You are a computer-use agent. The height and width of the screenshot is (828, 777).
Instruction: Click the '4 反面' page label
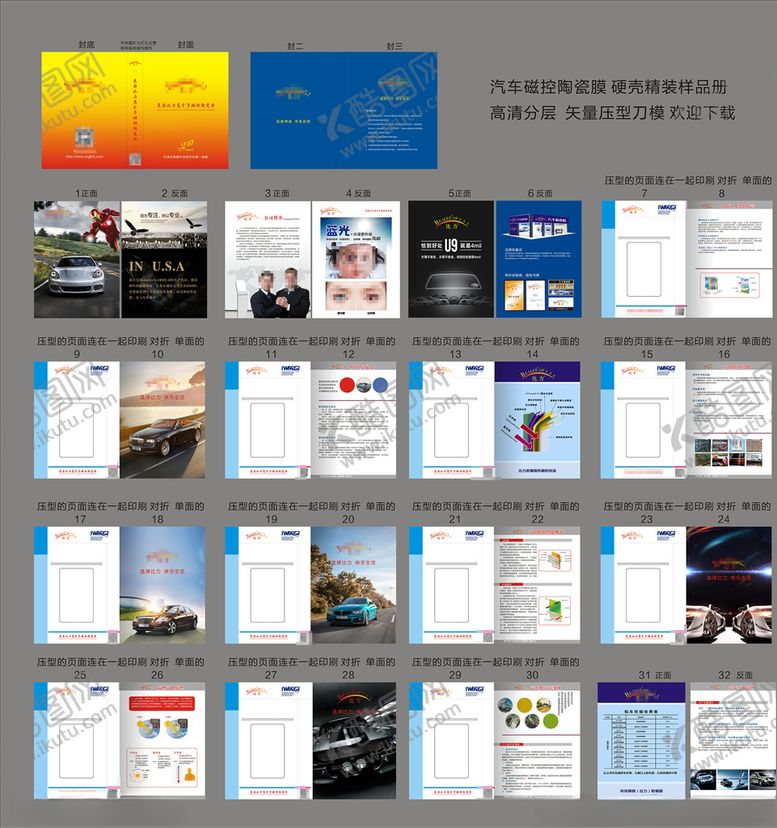359,193
